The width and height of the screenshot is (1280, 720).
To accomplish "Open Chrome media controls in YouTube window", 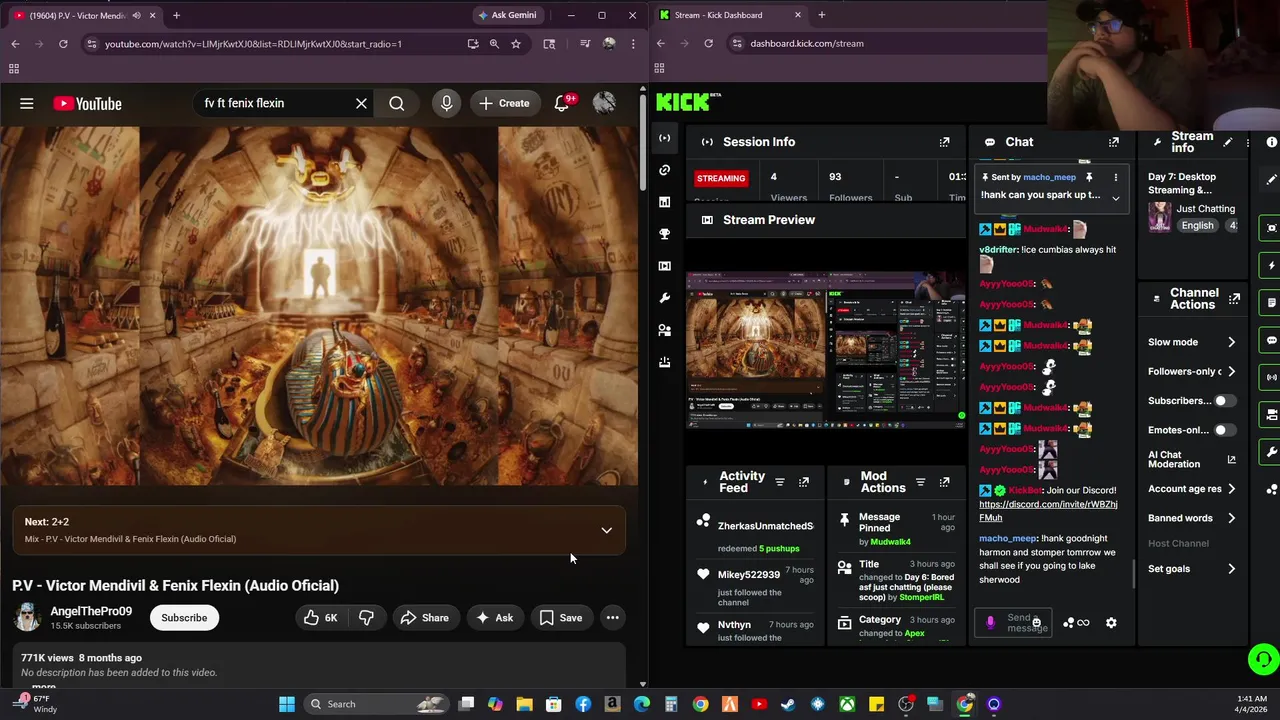I will pos(585,44).
